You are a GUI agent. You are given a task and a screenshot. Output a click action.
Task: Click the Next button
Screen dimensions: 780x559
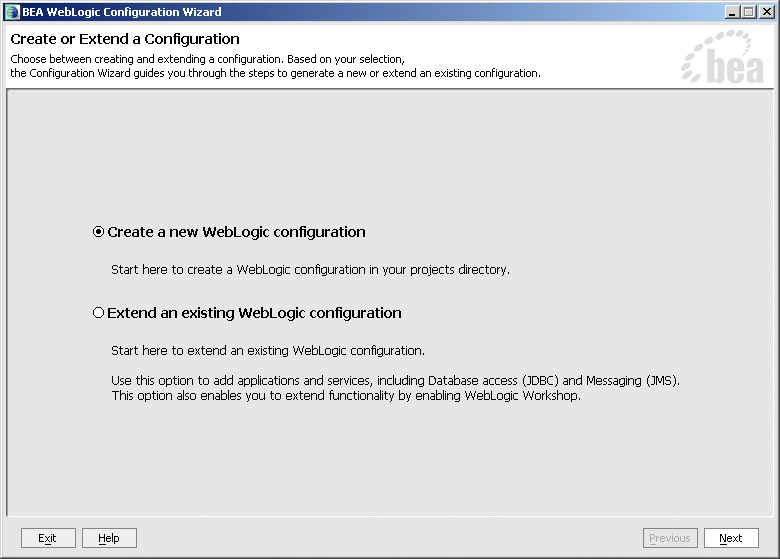pos(731,538)
